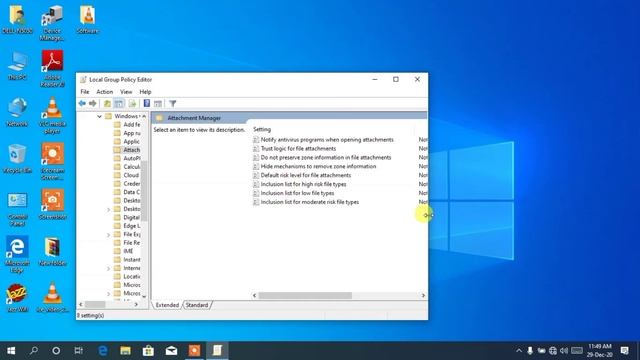Open the File menu

84,92
